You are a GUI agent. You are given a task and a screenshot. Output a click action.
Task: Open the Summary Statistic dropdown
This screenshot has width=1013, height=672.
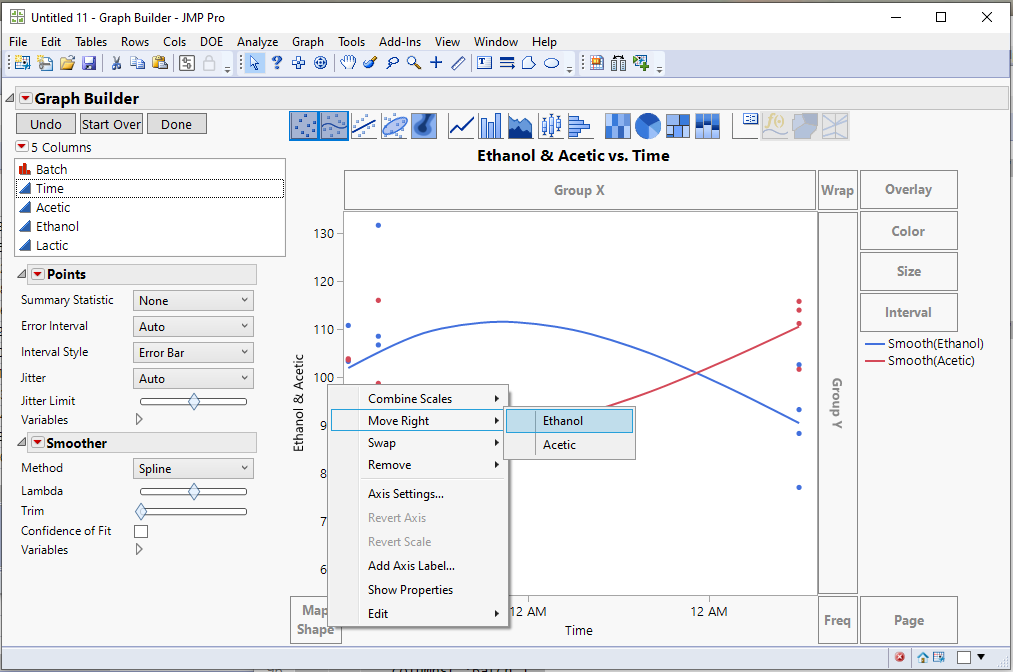(192, 300)
